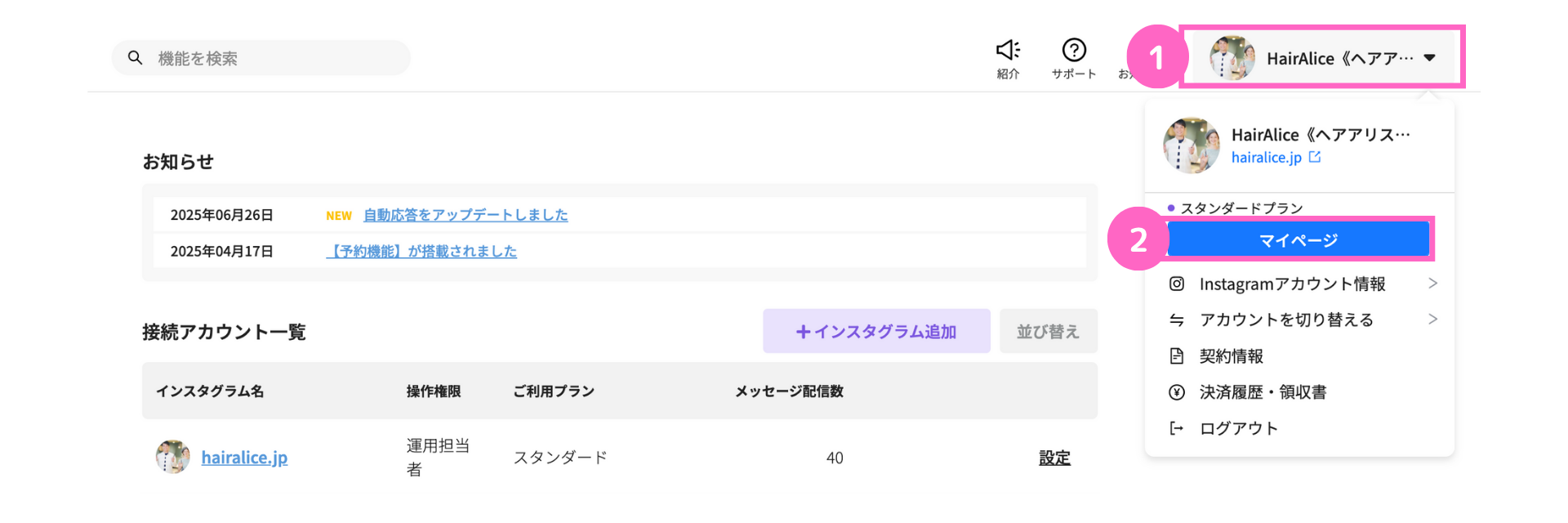Image resolution: width=1568 pixels, height=523 pixels.
Task: Click the 運用担当者 cell
Action: tap(439, 458)
